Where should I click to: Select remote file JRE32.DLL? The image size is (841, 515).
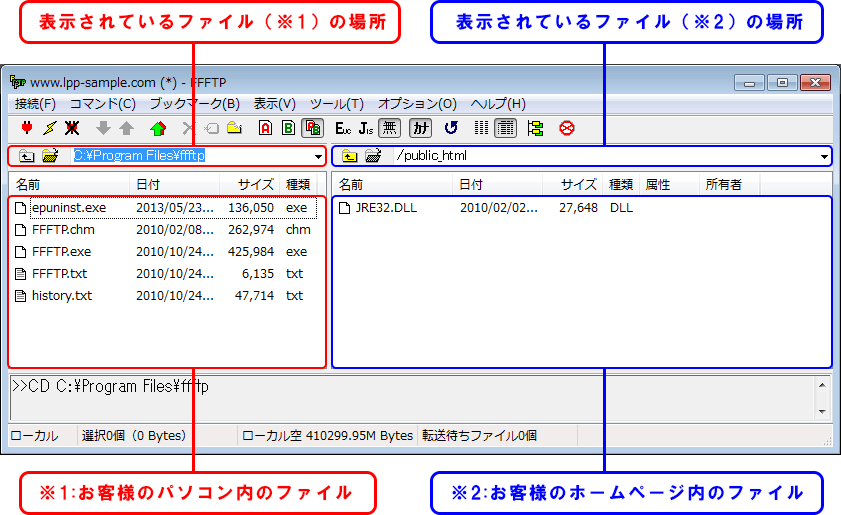pos(386,208)
